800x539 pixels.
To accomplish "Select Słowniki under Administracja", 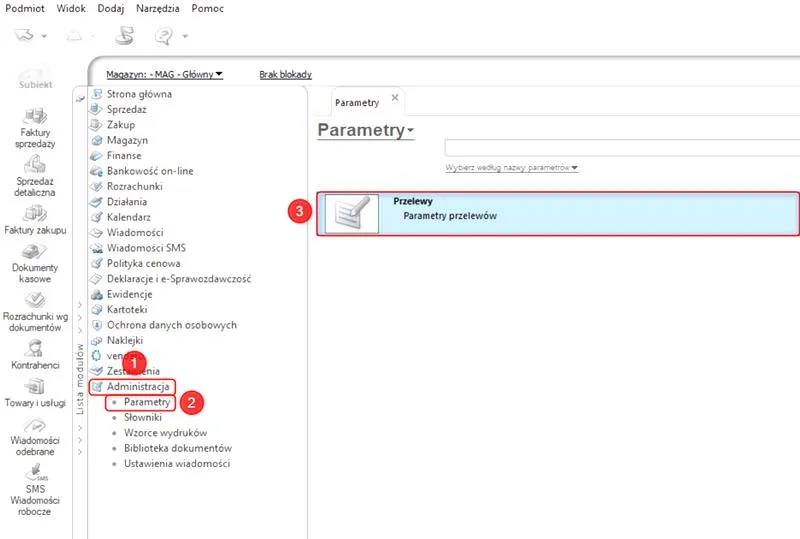I will 142,418.
